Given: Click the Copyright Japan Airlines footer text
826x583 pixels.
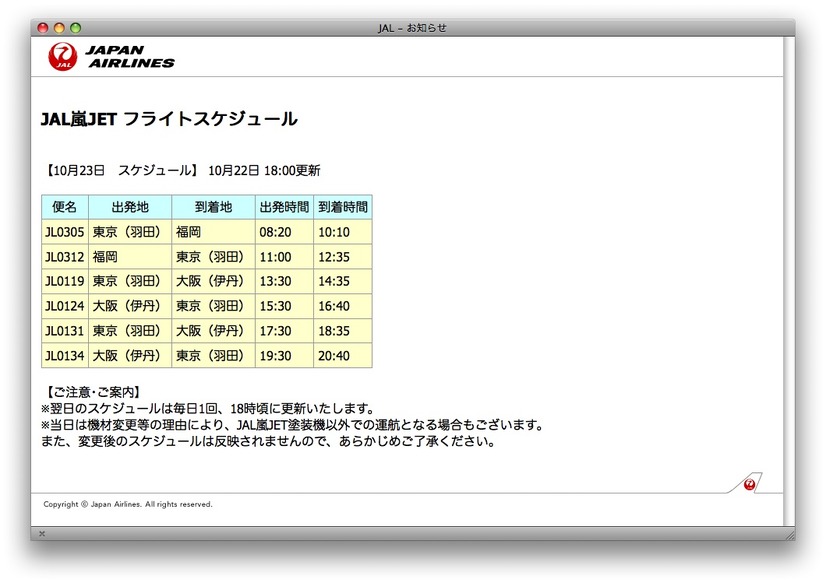Looking at the screenshot, I should (x=127, y=505).
